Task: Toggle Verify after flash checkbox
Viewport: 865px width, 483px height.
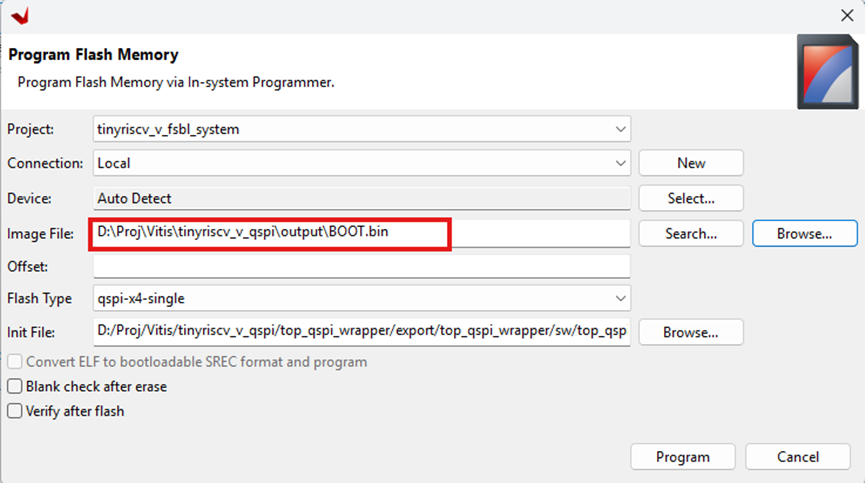Action: pos(15,410)
